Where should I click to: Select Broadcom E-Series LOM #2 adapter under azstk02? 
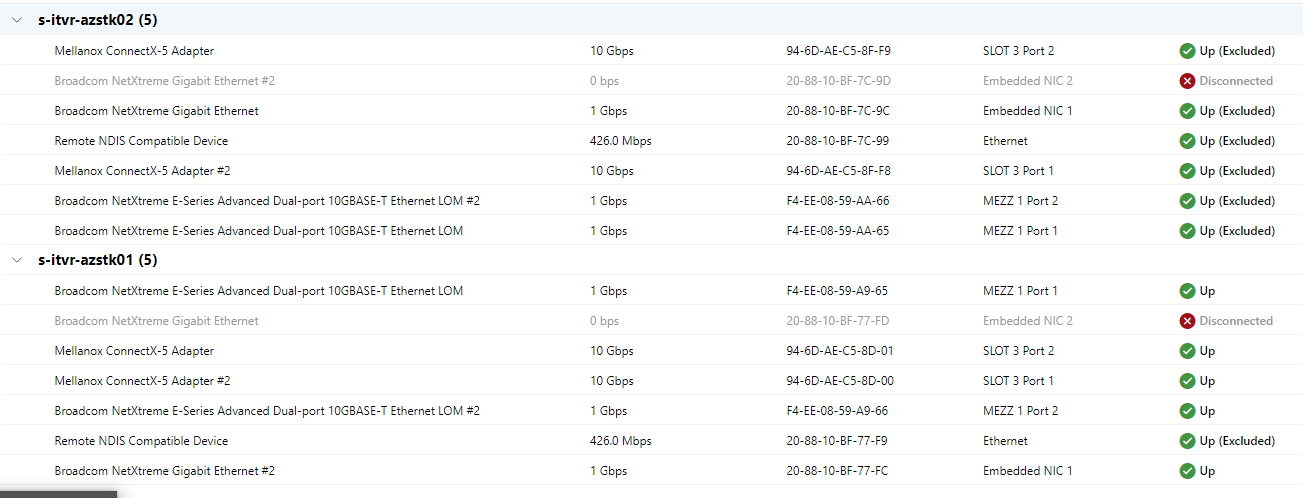pyautogui.click(x=267, y=201)
